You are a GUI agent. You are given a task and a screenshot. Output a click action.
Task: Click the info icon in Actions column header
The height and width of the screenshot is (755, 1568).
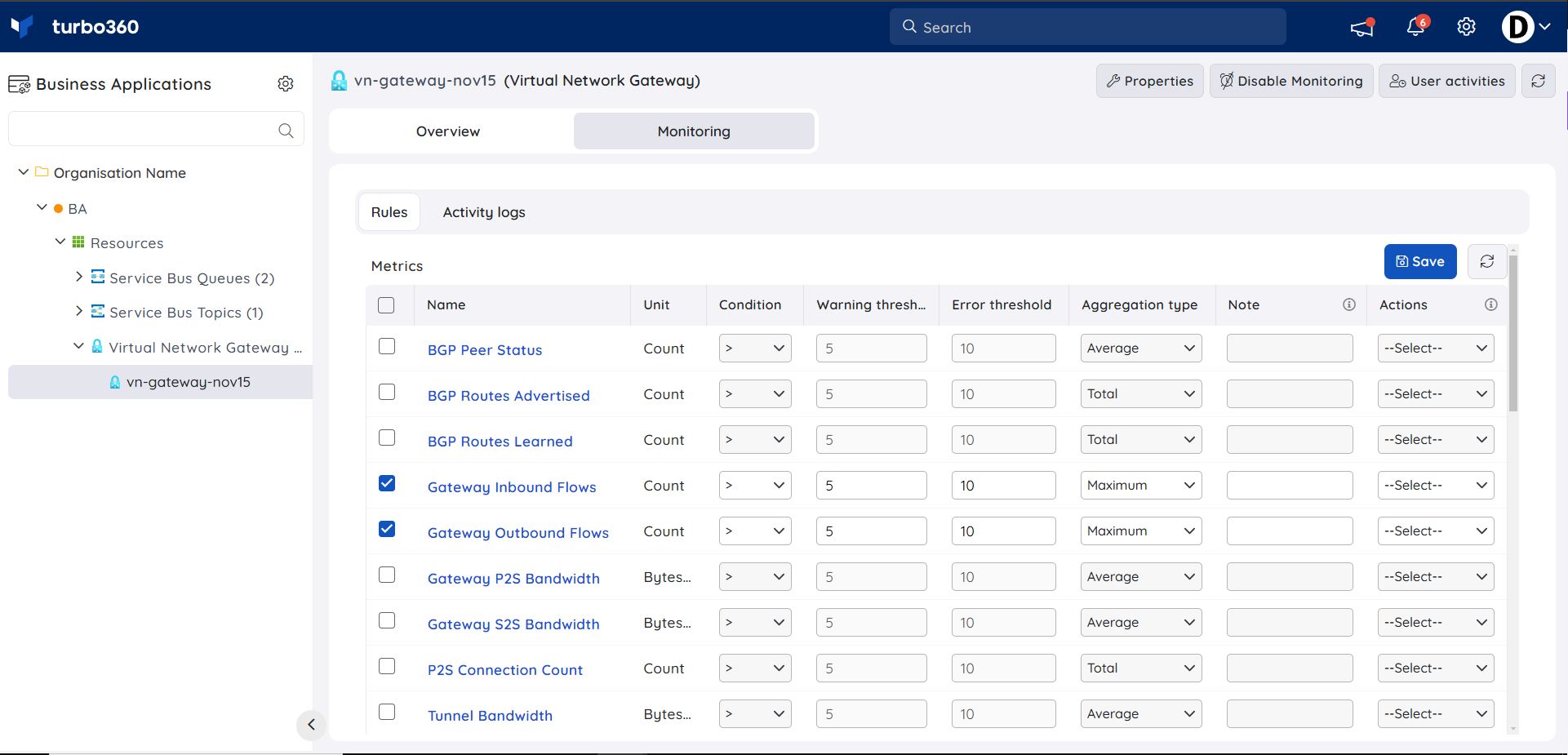(x=1491, y=304)
